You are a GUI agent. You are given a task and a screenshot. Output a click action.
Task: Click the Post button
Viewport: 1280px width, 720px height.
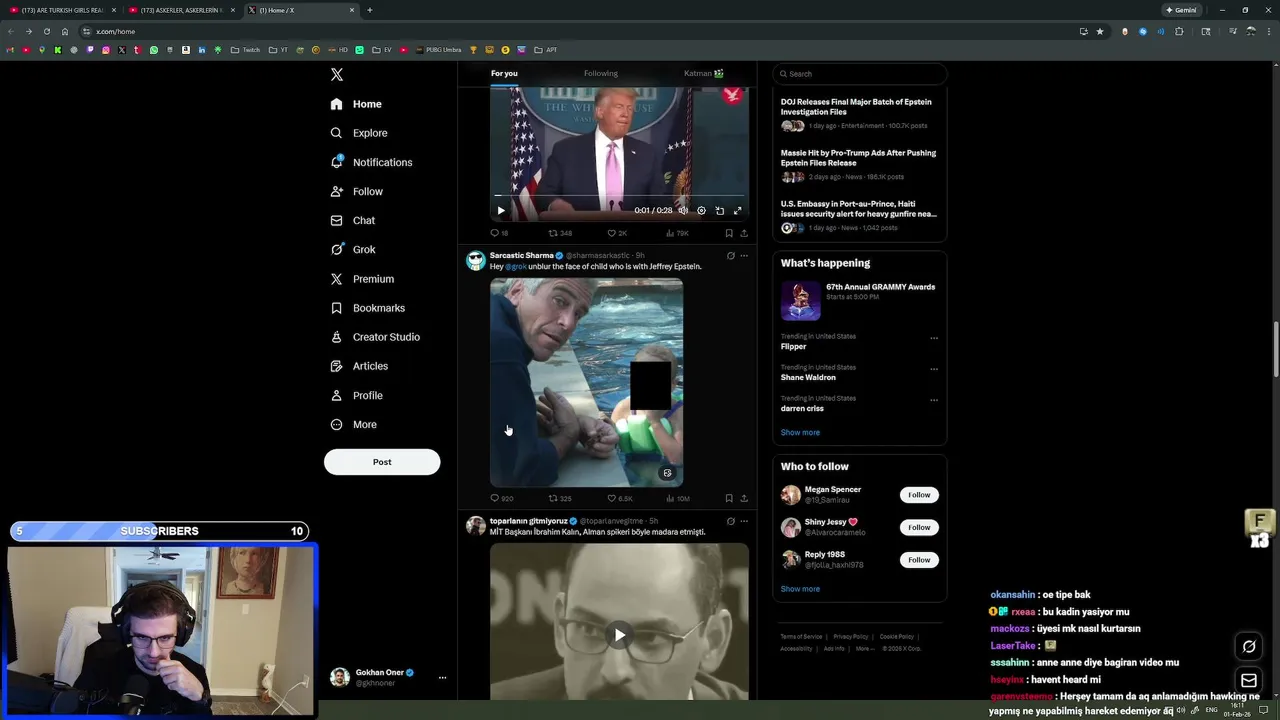pos(382,462)
